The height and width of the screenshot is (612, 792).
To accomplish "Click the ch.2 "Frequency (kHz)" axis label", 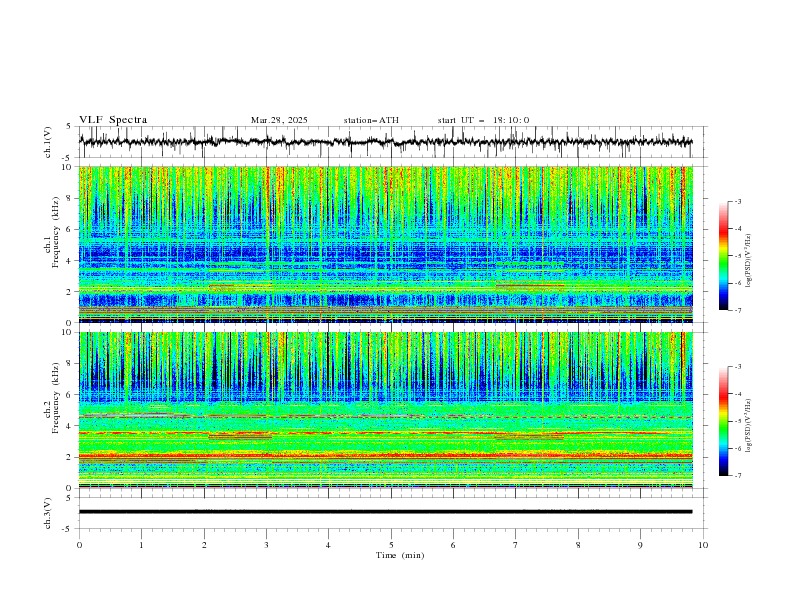I will [x=56, y=398].
